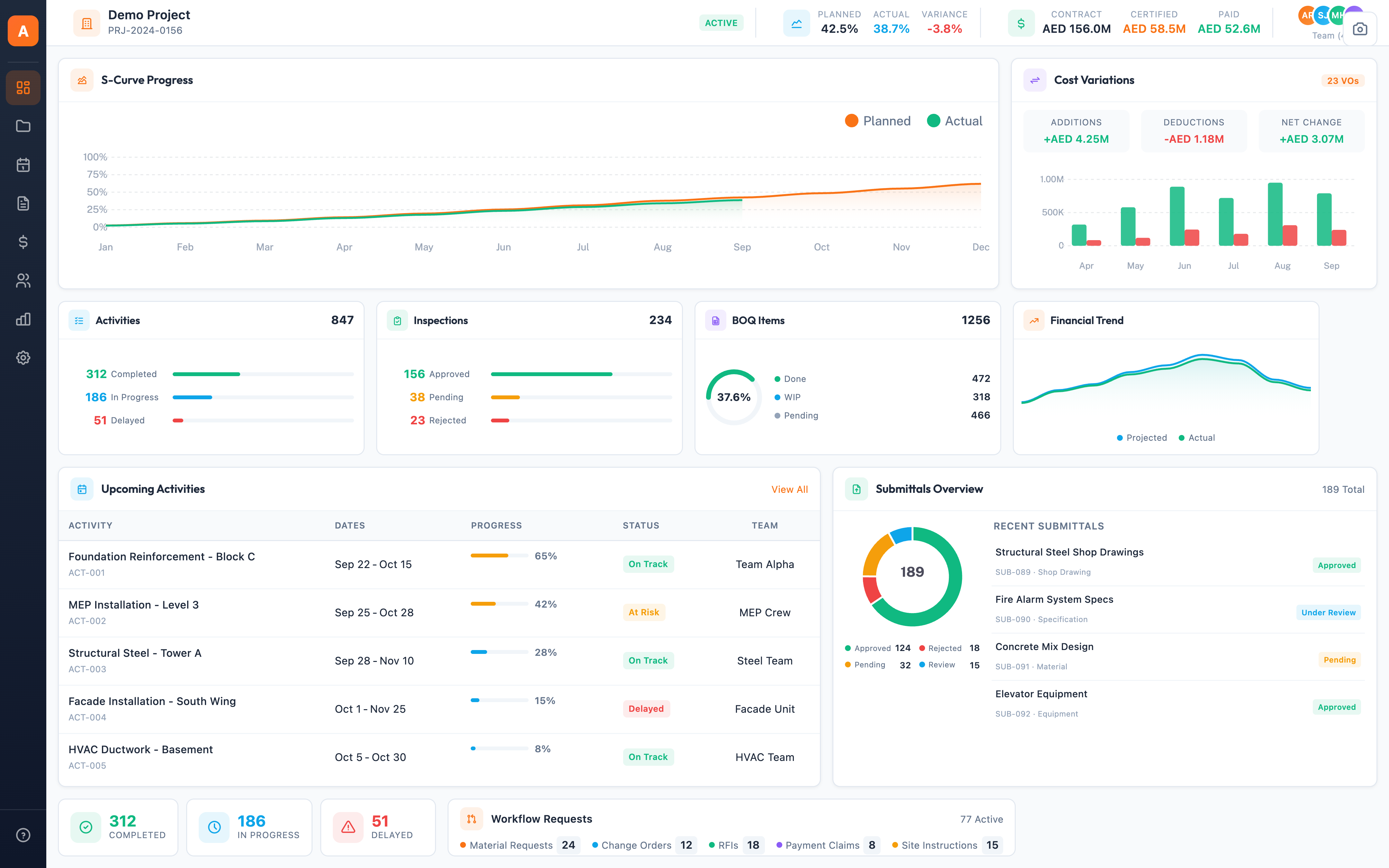1389x868 pixels.
Task: Open Settings via the gear icon
Action: (23, 357)
